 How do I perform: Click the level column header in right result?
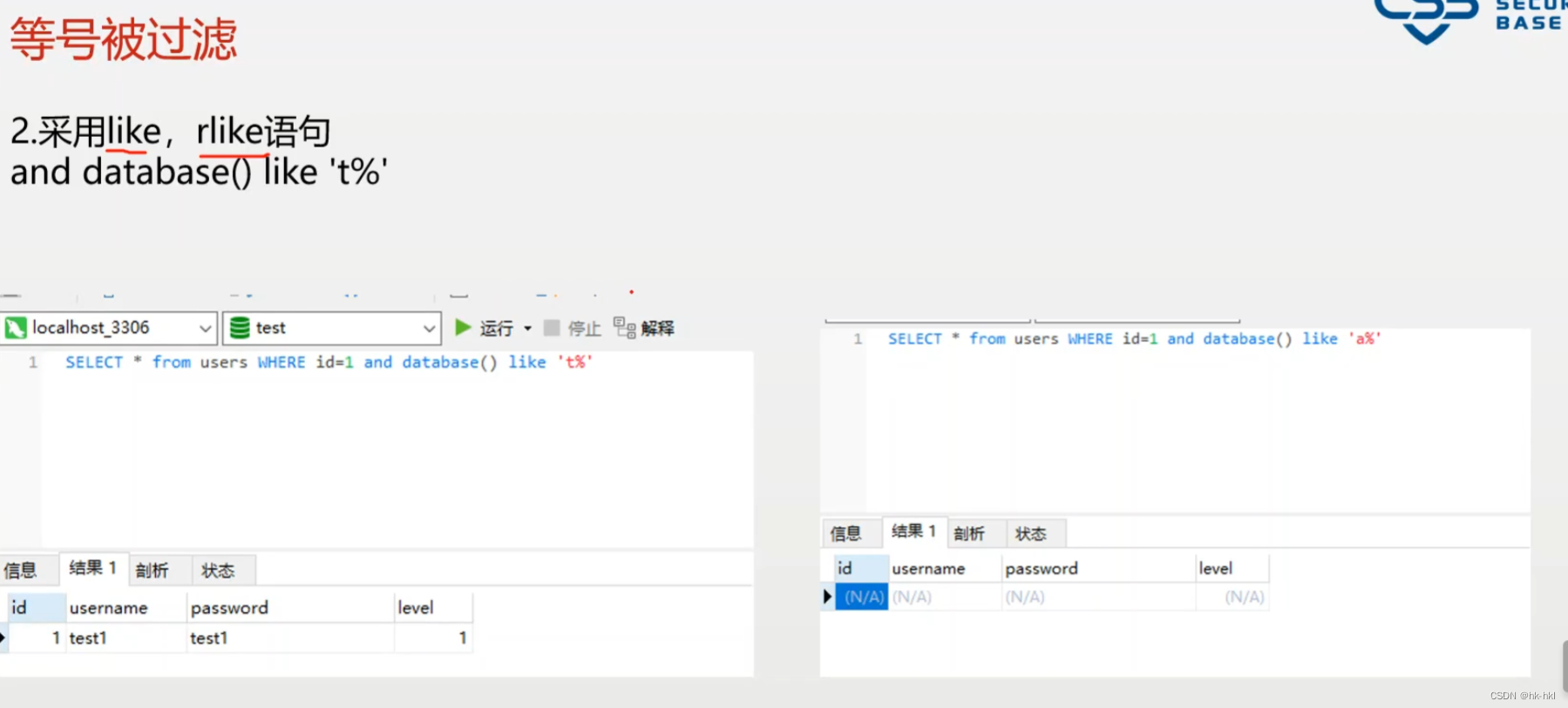[x=1232, y=568]
